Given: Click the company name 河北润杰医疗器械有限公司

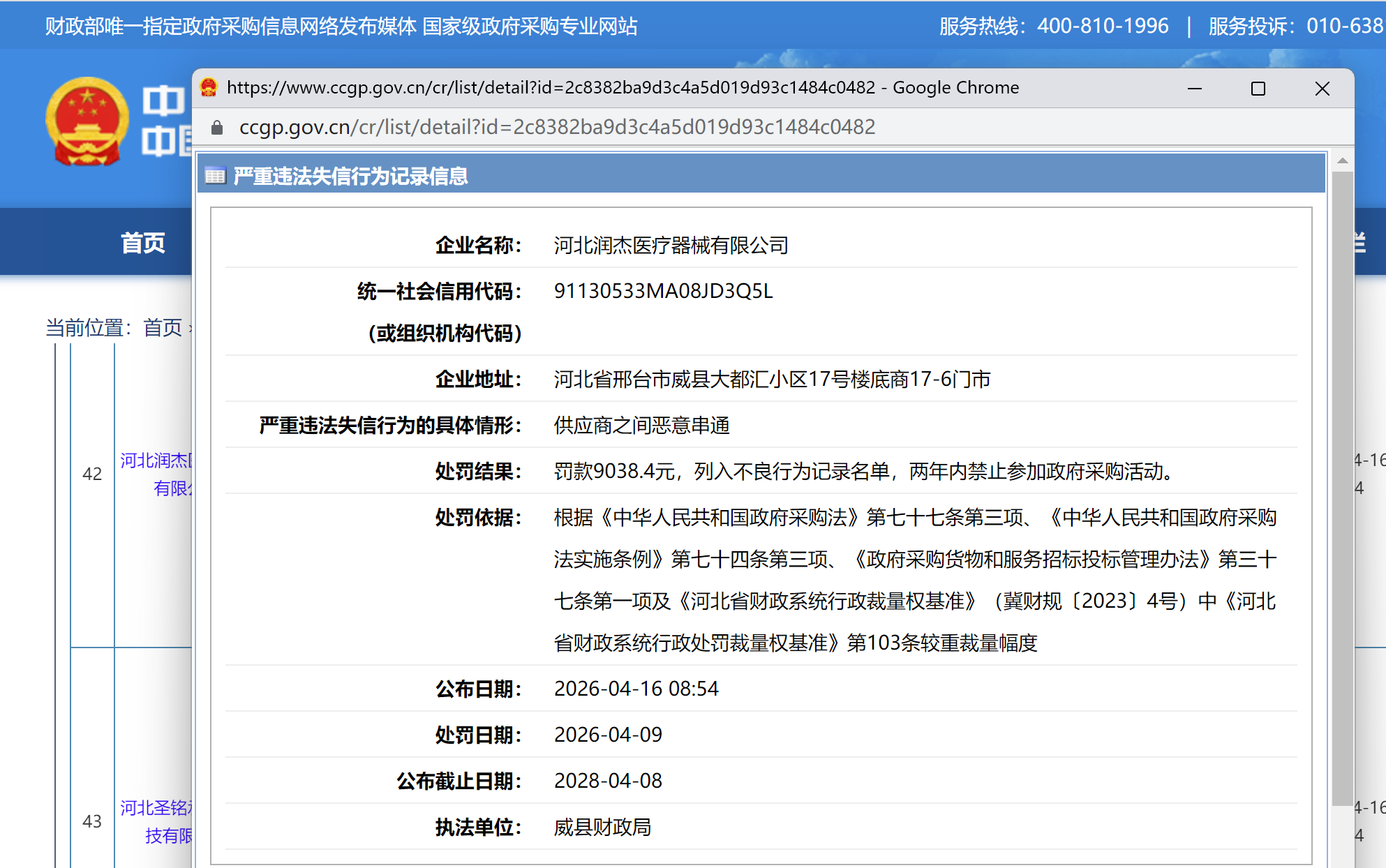Looking at the screenshot, I should 671,246.
